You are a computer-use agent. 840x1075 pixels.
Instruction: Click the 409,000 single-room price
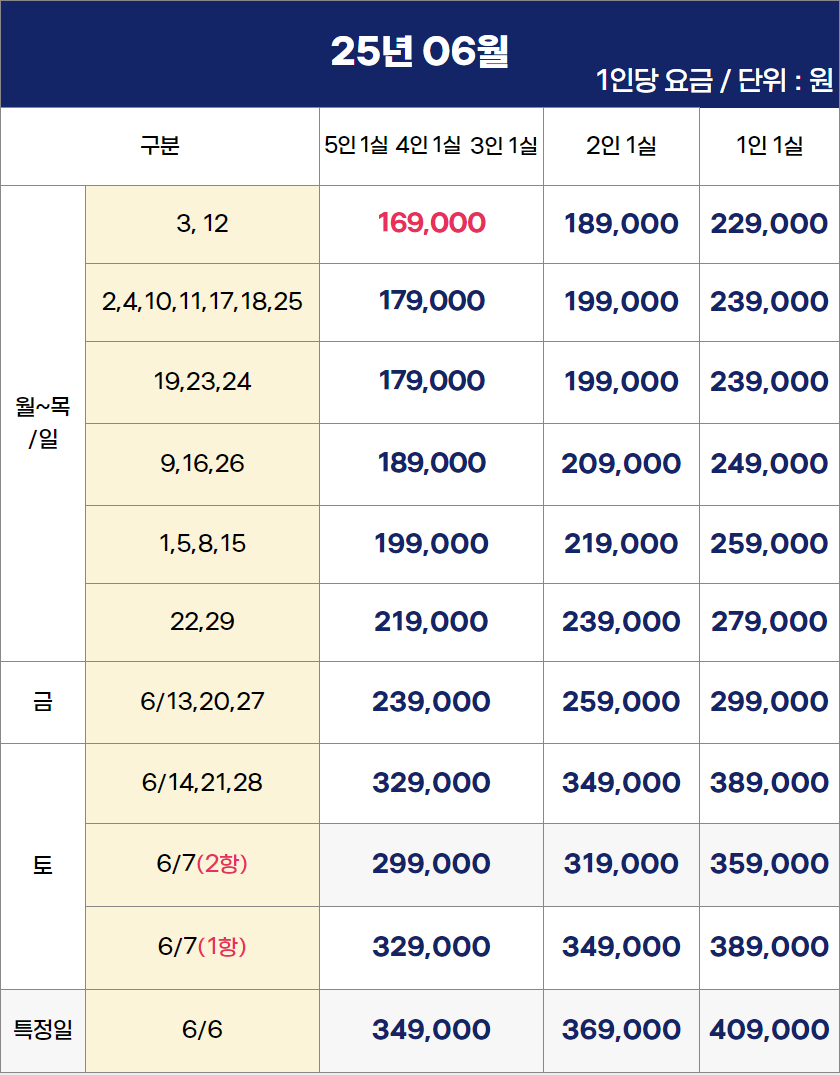point(769,1030)
